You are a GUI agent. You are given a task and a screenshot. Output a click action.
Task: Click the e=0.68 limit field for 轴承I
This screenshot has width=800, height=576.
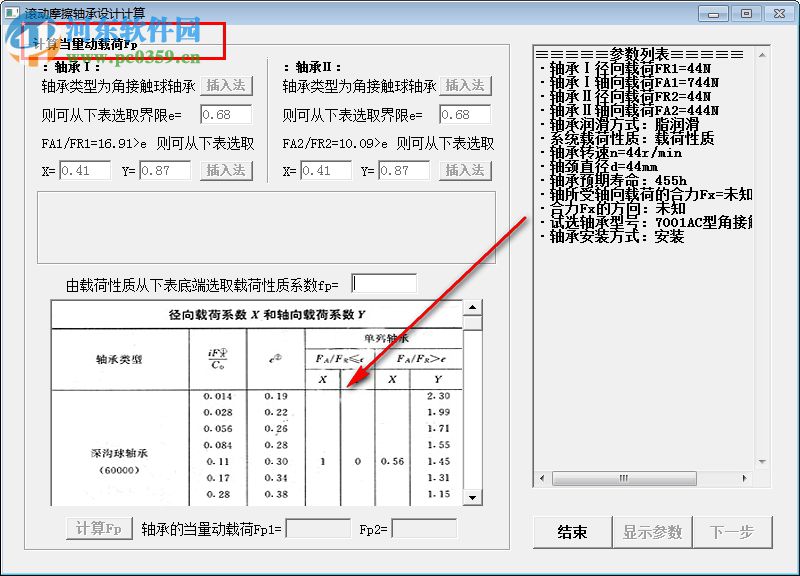click(x=226, y=114)
